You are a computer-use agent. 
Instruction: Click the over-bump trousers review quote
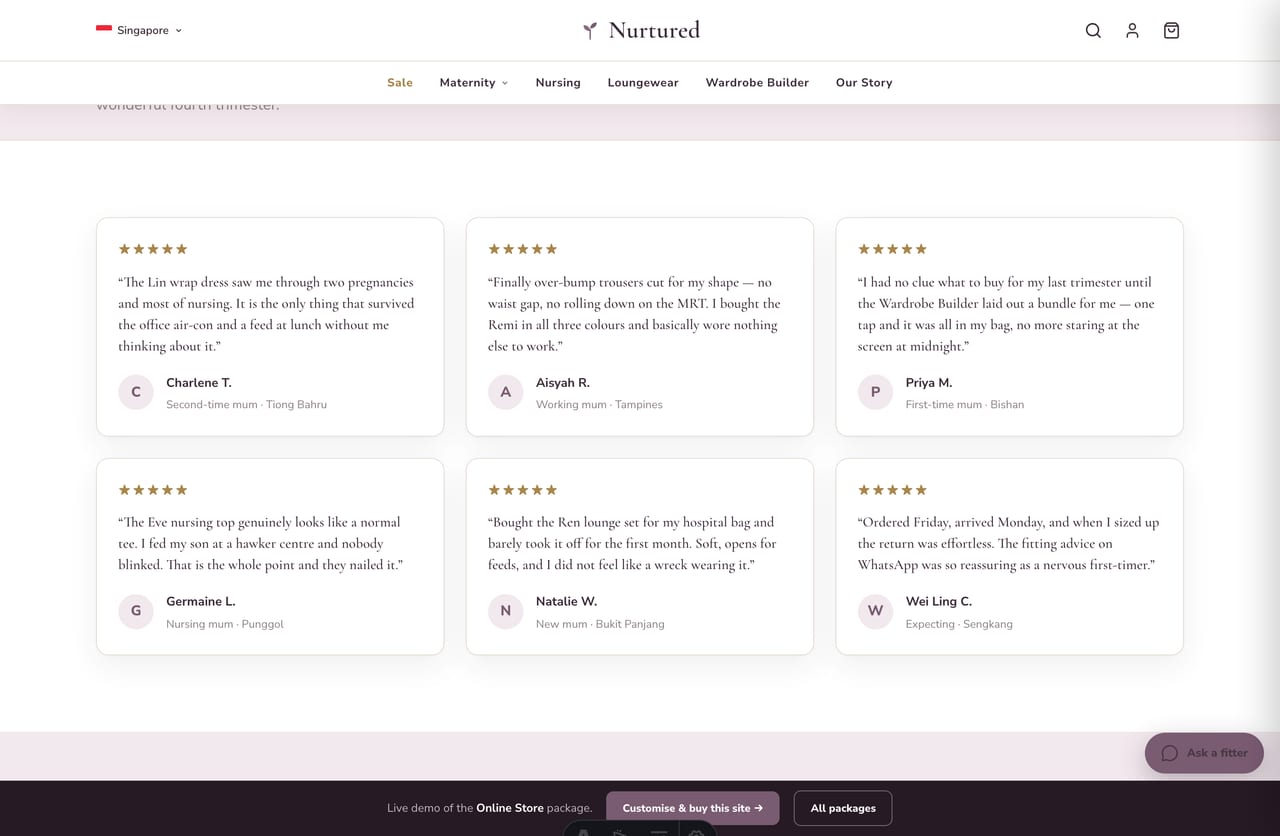[636, 314]
